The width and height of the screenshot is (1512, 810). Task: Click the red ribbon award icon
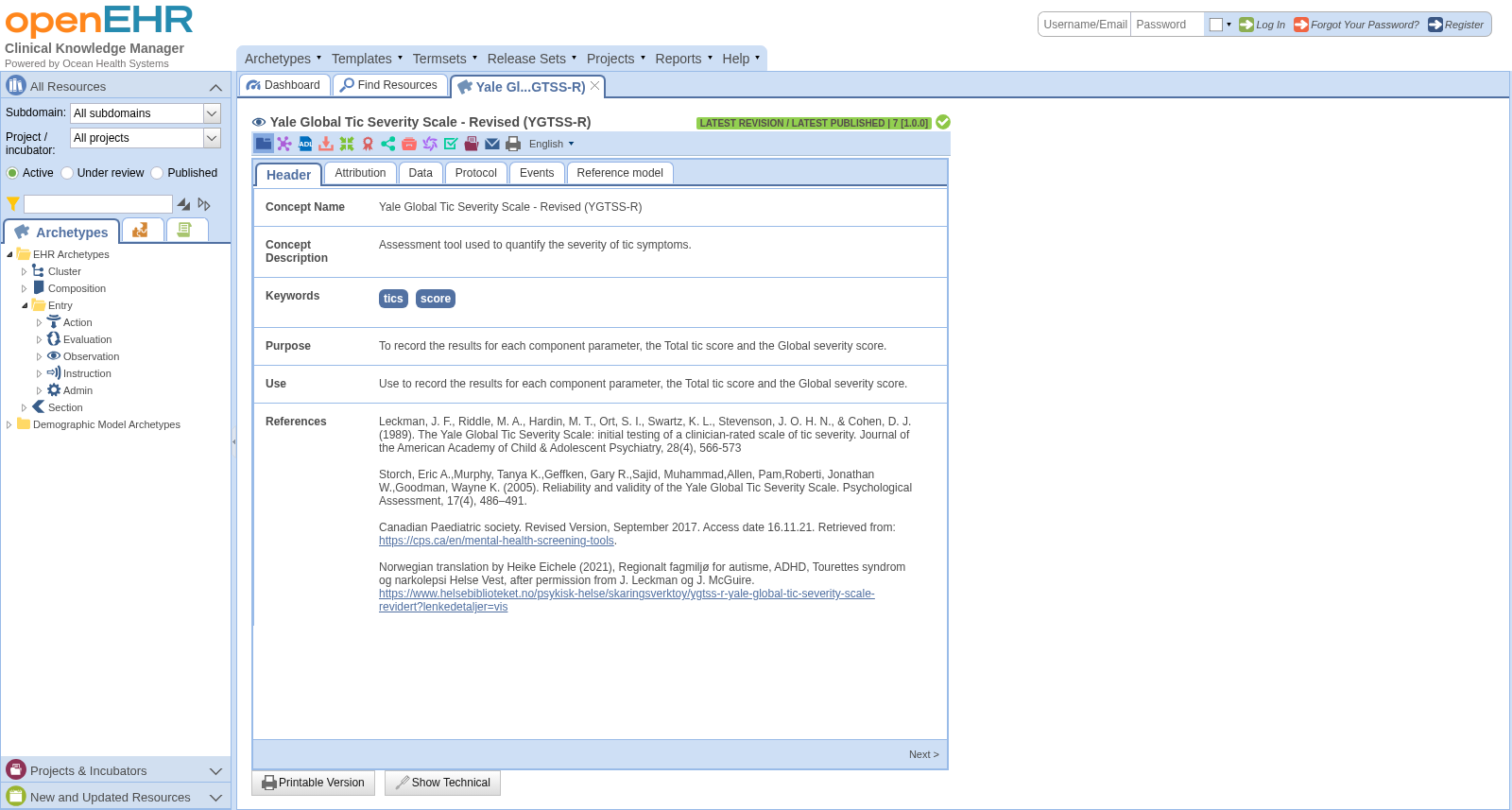368,144
